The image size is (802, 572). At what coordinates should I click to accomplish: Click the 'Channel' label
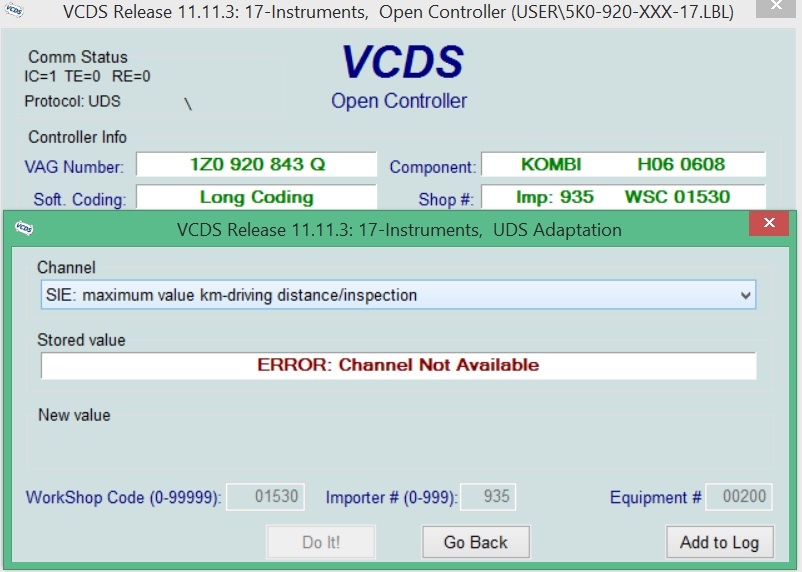click(x=66, y=268)
